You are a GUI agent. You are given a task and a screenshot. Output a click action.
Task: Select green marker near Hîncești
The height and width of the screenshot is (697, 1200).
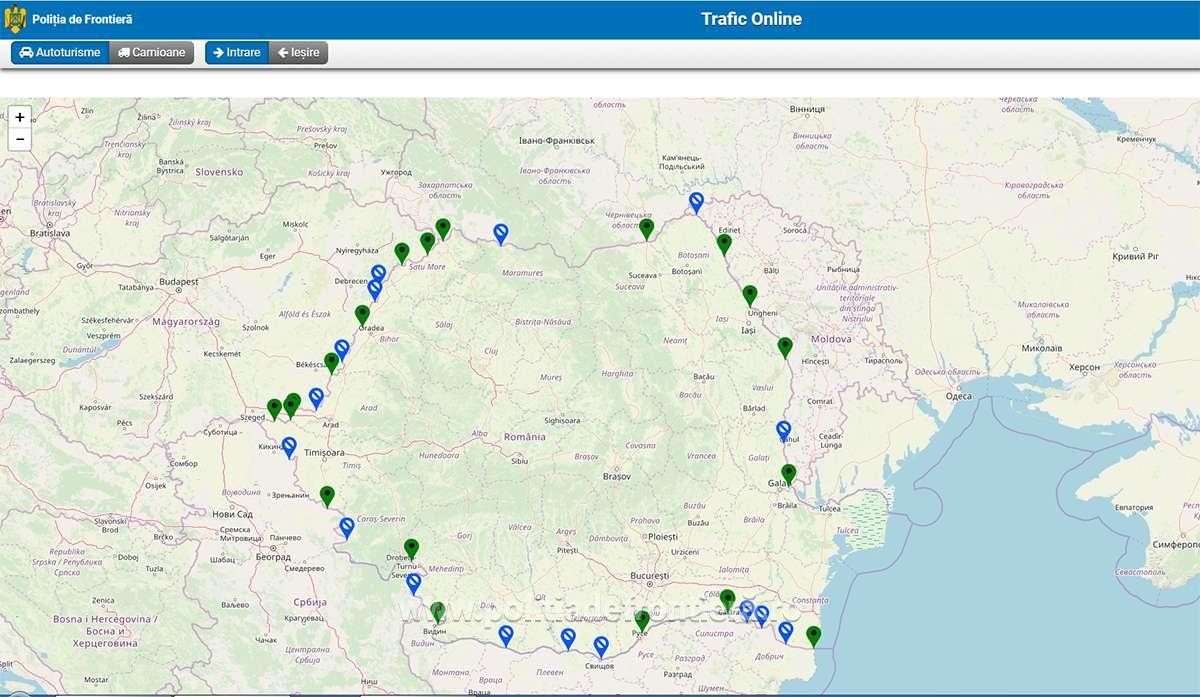click(785, 348)
